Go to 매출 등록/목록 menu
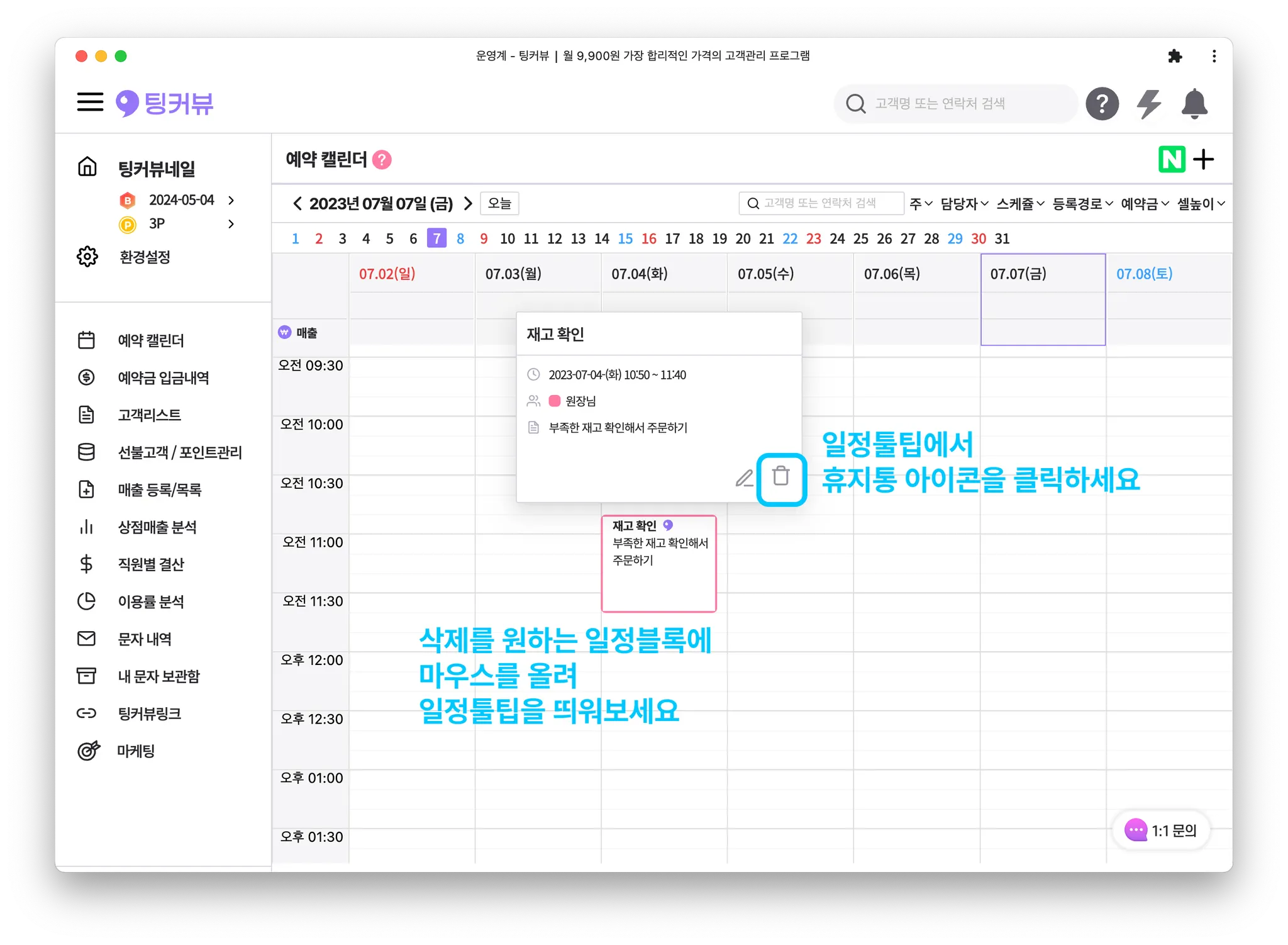Screen dimensions: 1288x945 160,489
